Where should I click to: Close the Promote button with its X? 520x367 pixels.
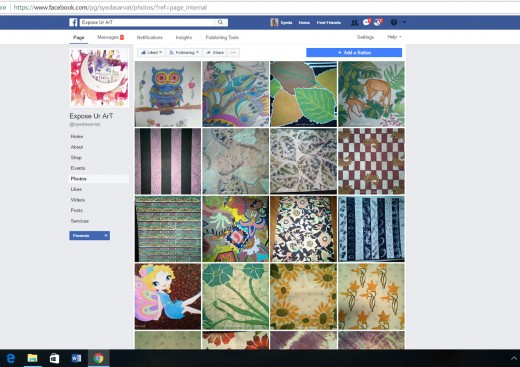[x=106, y=236]
